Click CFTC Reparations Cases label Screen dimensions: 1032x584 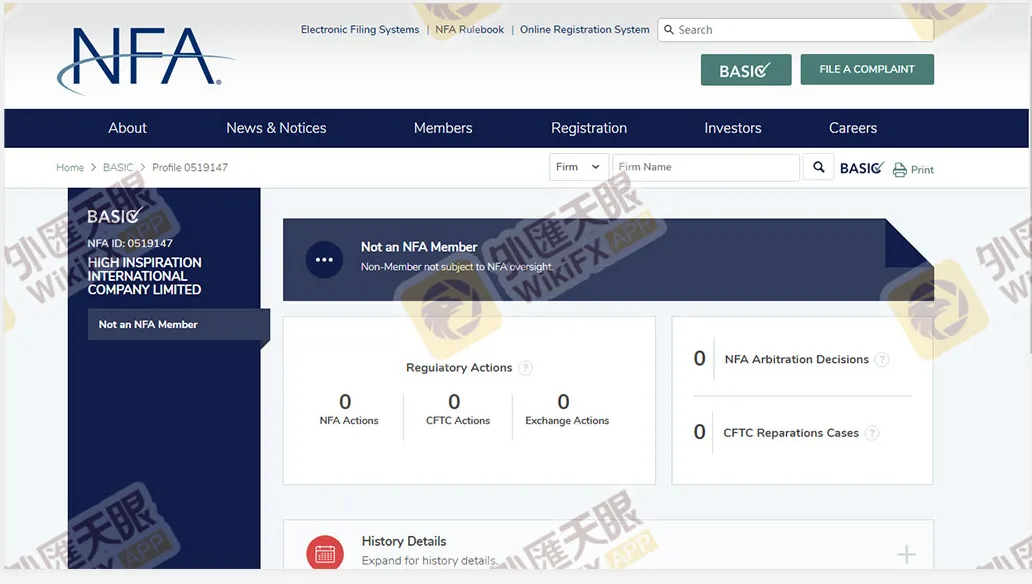click(791, 433)
